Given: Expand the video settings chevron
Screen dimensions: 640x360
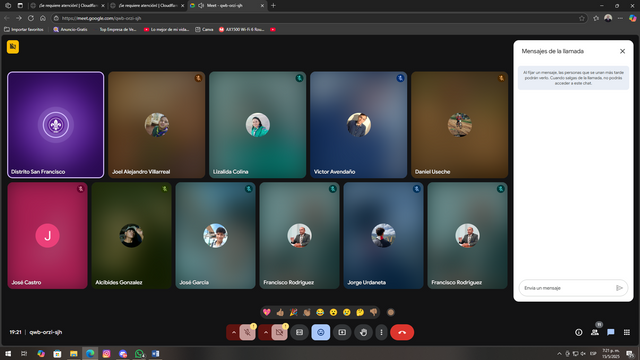Looking at the screenshot, I should coord(265,332).
